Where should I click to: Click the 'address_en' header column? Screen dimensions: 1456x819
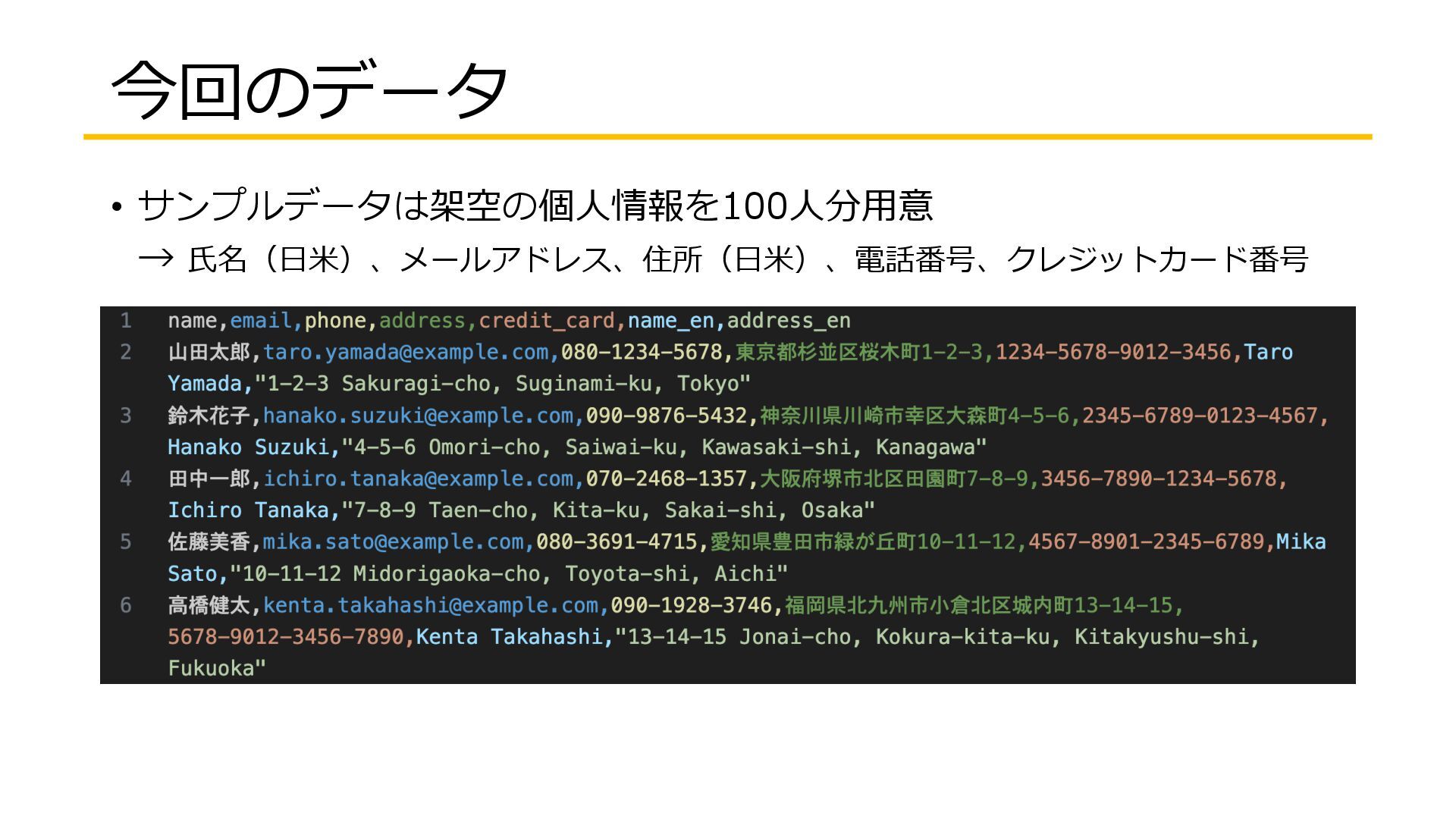tap(789, 321)
